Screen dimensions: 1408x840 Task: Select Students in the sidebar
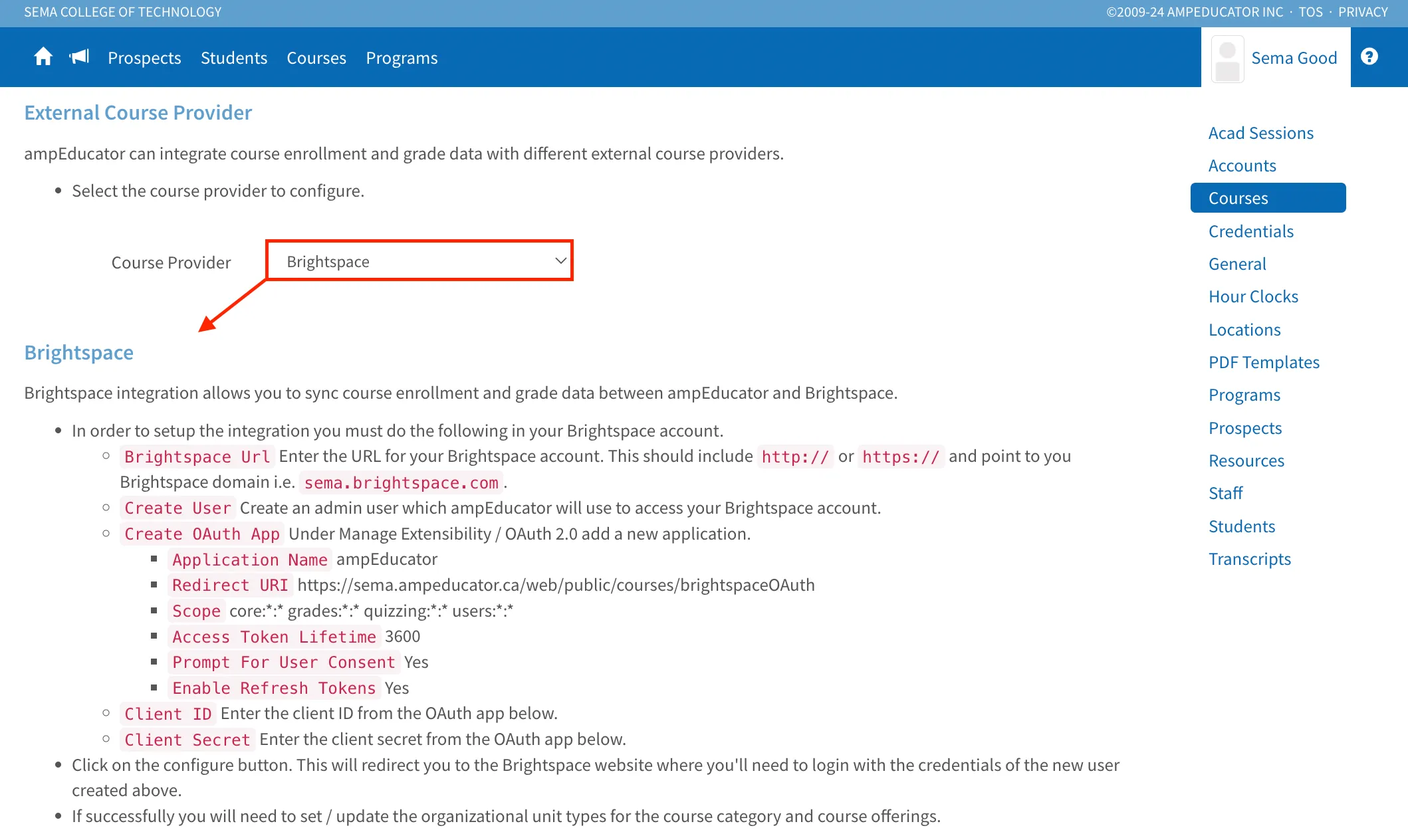point(1242,526)
